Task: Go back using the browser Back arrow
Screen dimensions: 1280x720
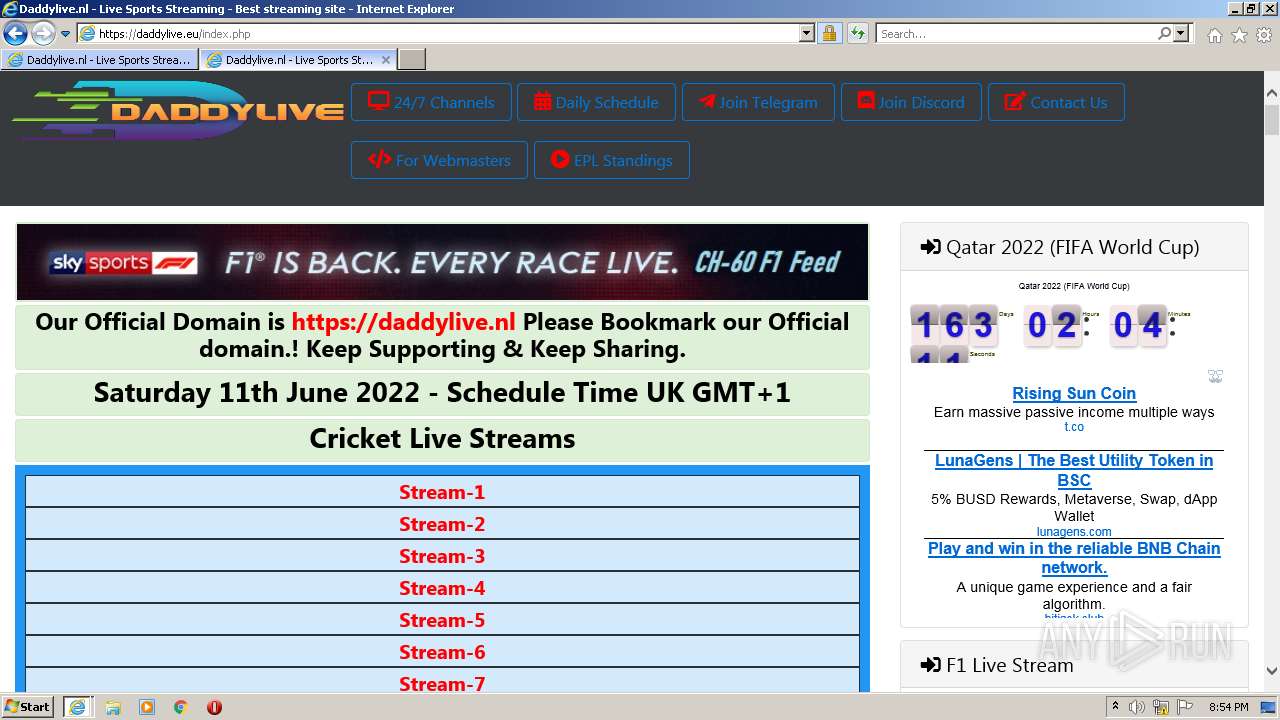Action: (15, 33)
